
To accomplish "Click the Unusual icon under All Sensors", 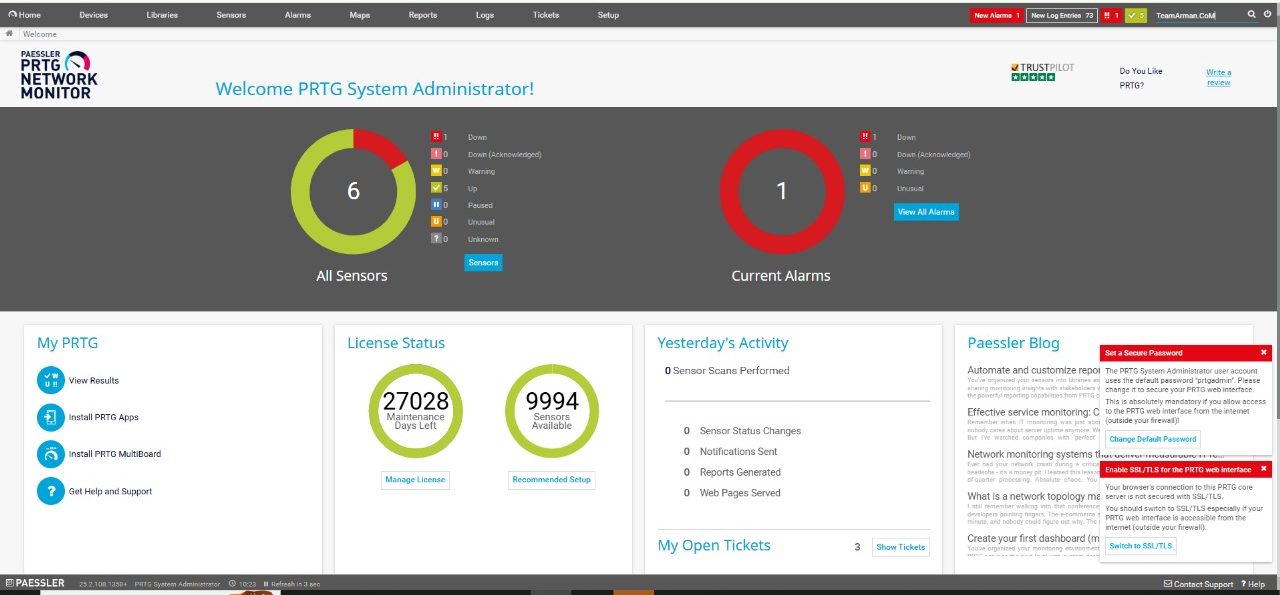I will [436, 222].
